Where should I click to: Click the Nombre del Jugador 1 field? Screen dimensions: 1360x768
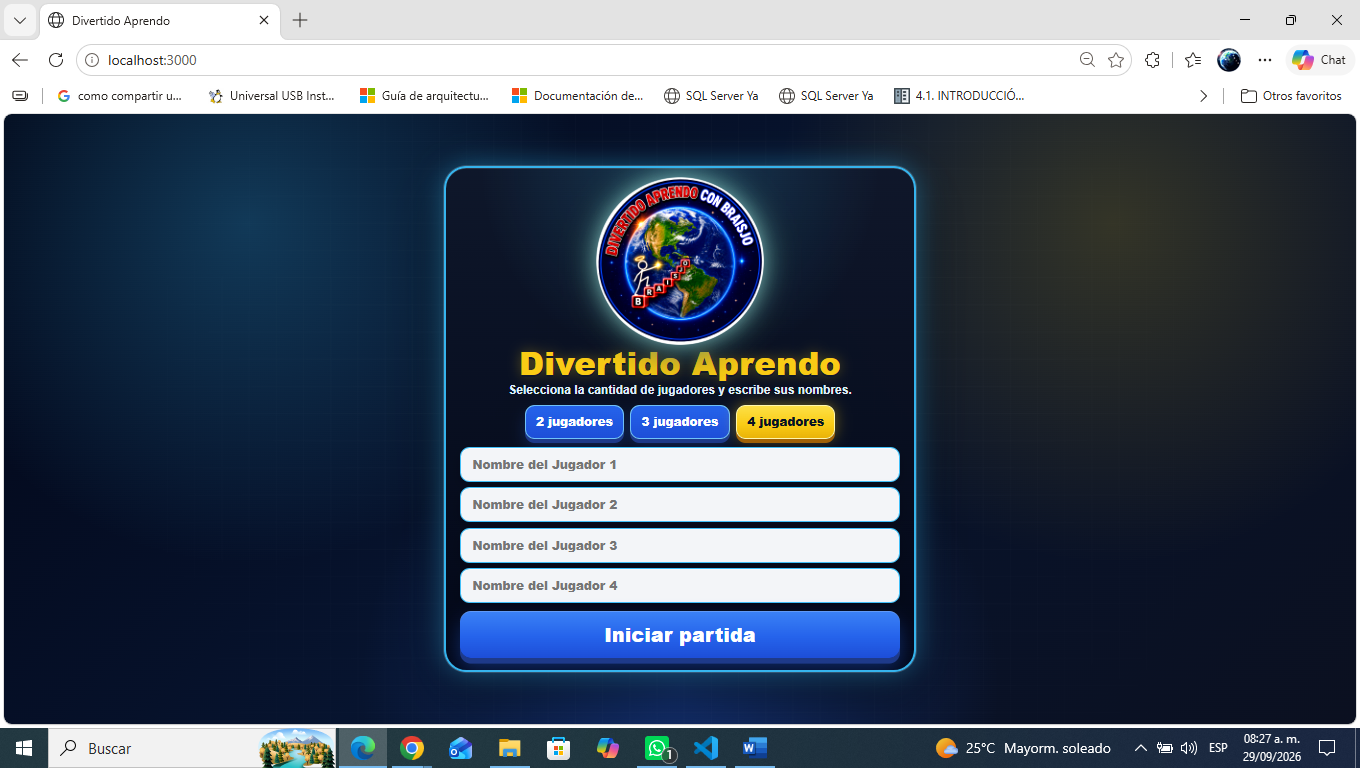tap(680, 465)
